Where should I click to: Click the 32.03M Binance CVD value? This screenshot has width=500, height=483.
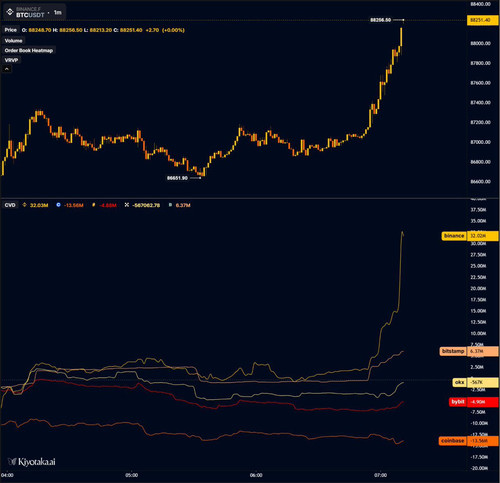pos(39,205)
